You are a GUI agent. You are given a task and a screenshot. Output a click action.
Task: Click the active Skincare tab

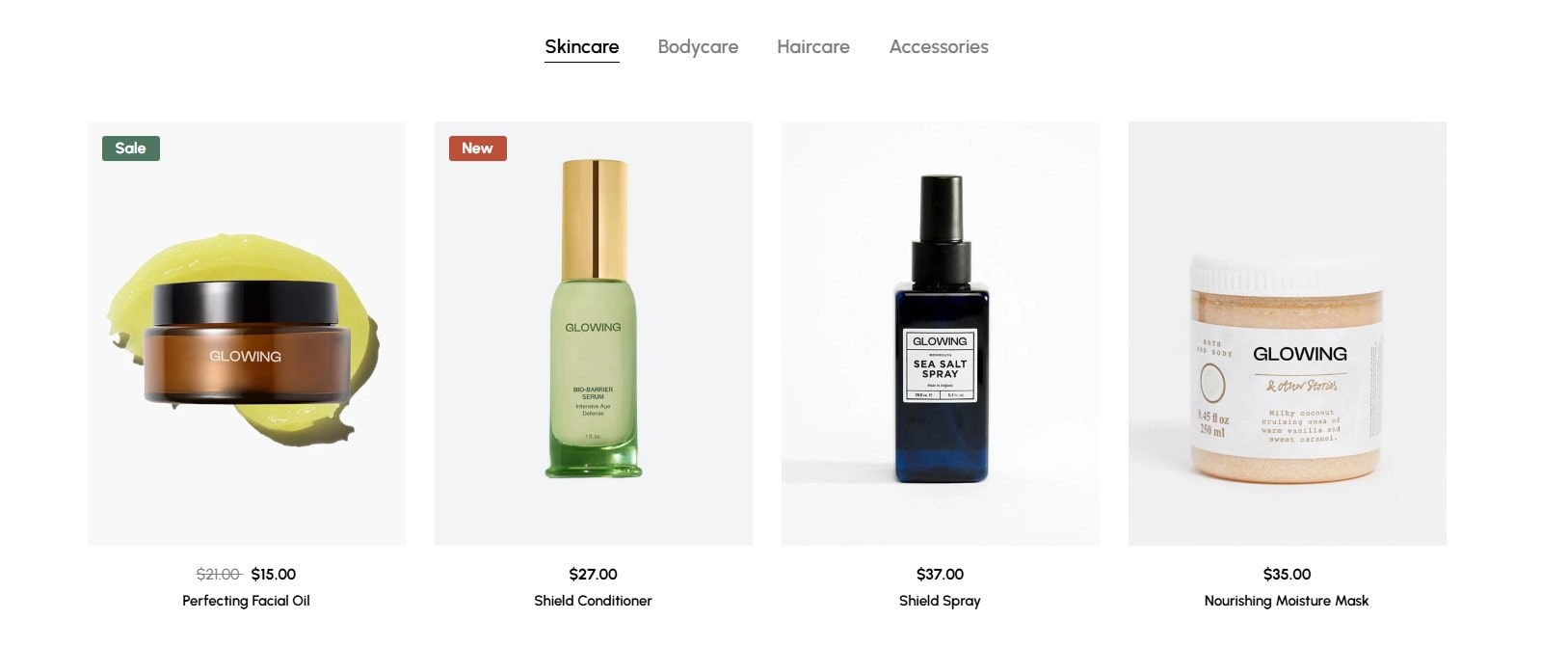[x=582, y=46]
